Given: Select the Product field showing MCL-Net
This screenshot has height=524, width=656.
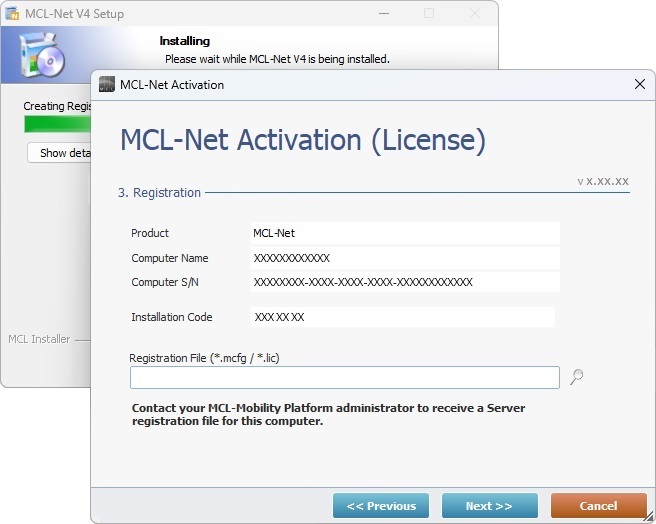Looking at the screenshot, I should pos(405,233).
